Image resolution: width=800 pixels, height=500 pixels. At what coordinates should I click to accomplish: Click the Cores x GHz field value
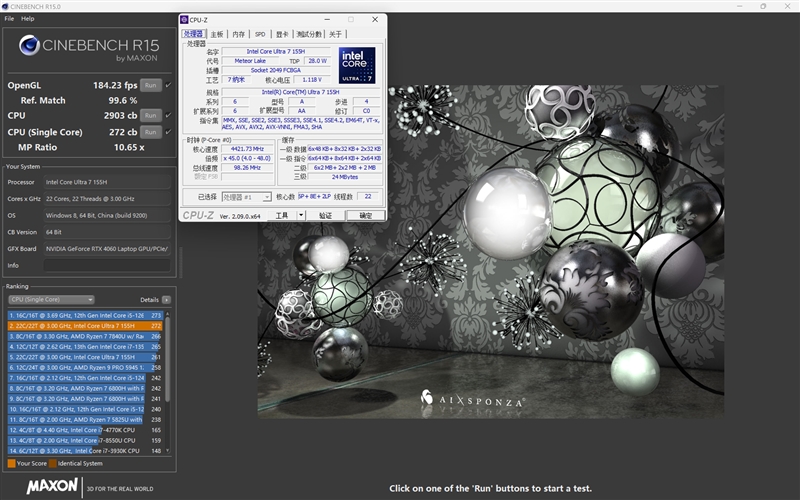click(x=107, y=198)
